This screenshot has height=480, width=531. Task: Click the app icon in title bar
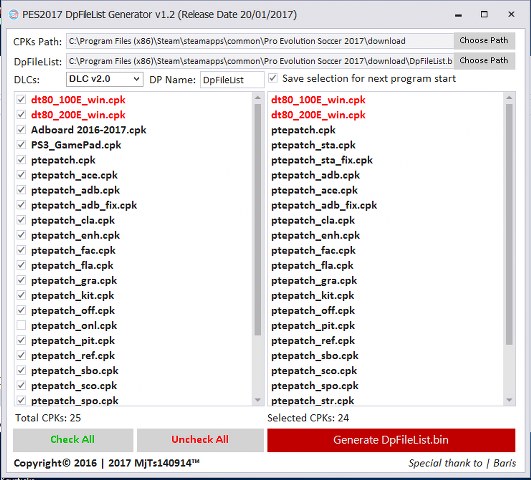tap(13, 15)
